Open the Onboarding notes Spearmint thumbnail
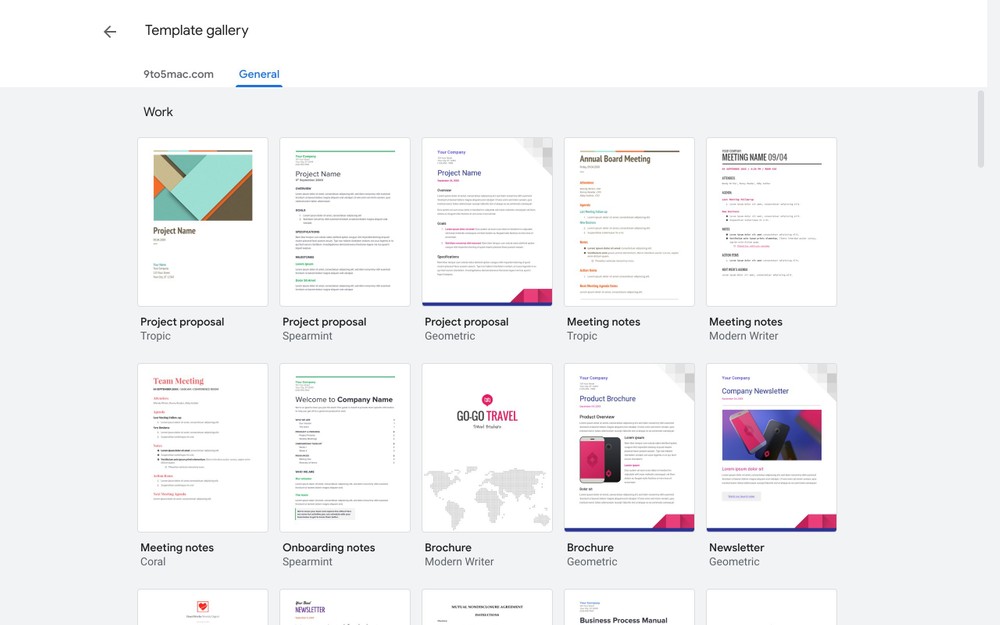 click(345, 448)
